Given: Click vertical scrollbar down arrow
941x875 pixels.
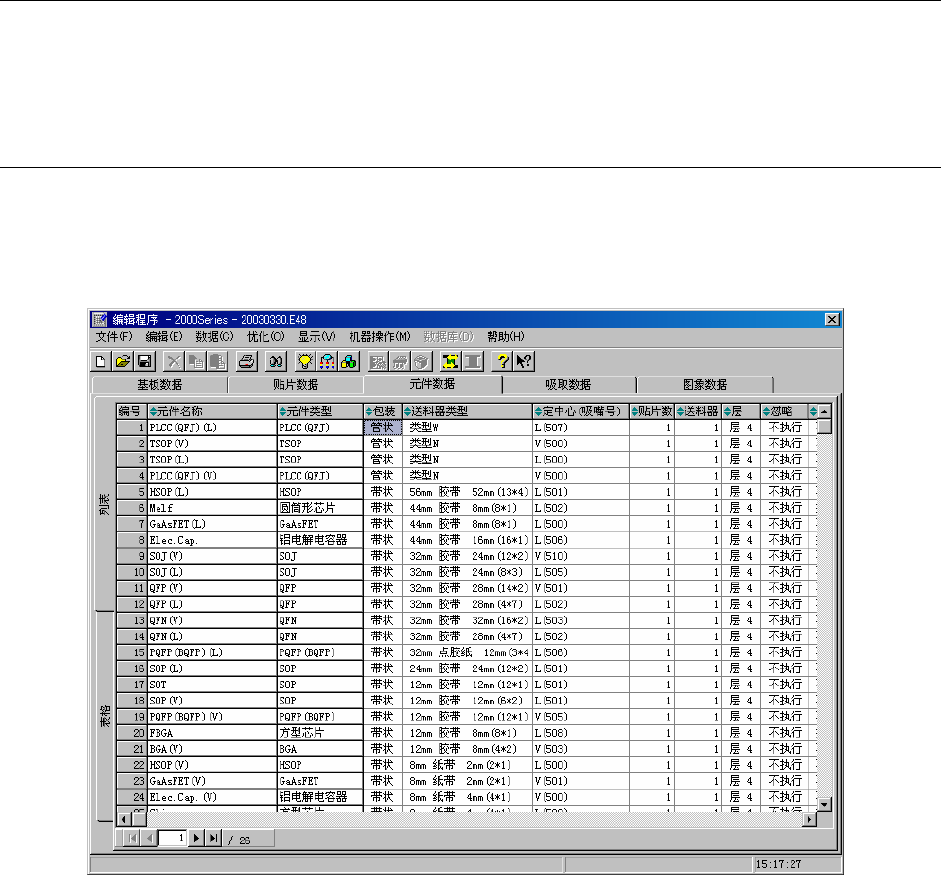Looking at the screenshot, I should [825, 805].
